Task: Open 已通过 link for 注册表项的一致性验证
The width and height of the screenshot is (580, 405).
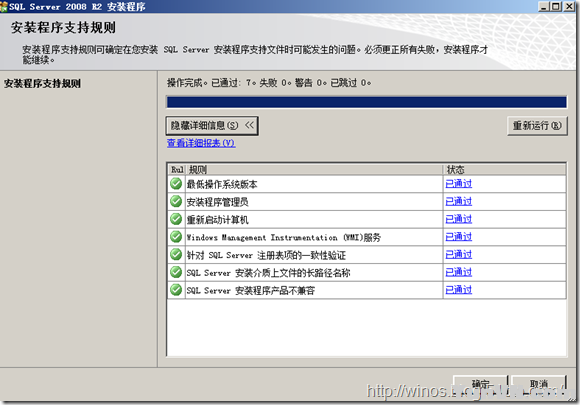Action: 459,255
